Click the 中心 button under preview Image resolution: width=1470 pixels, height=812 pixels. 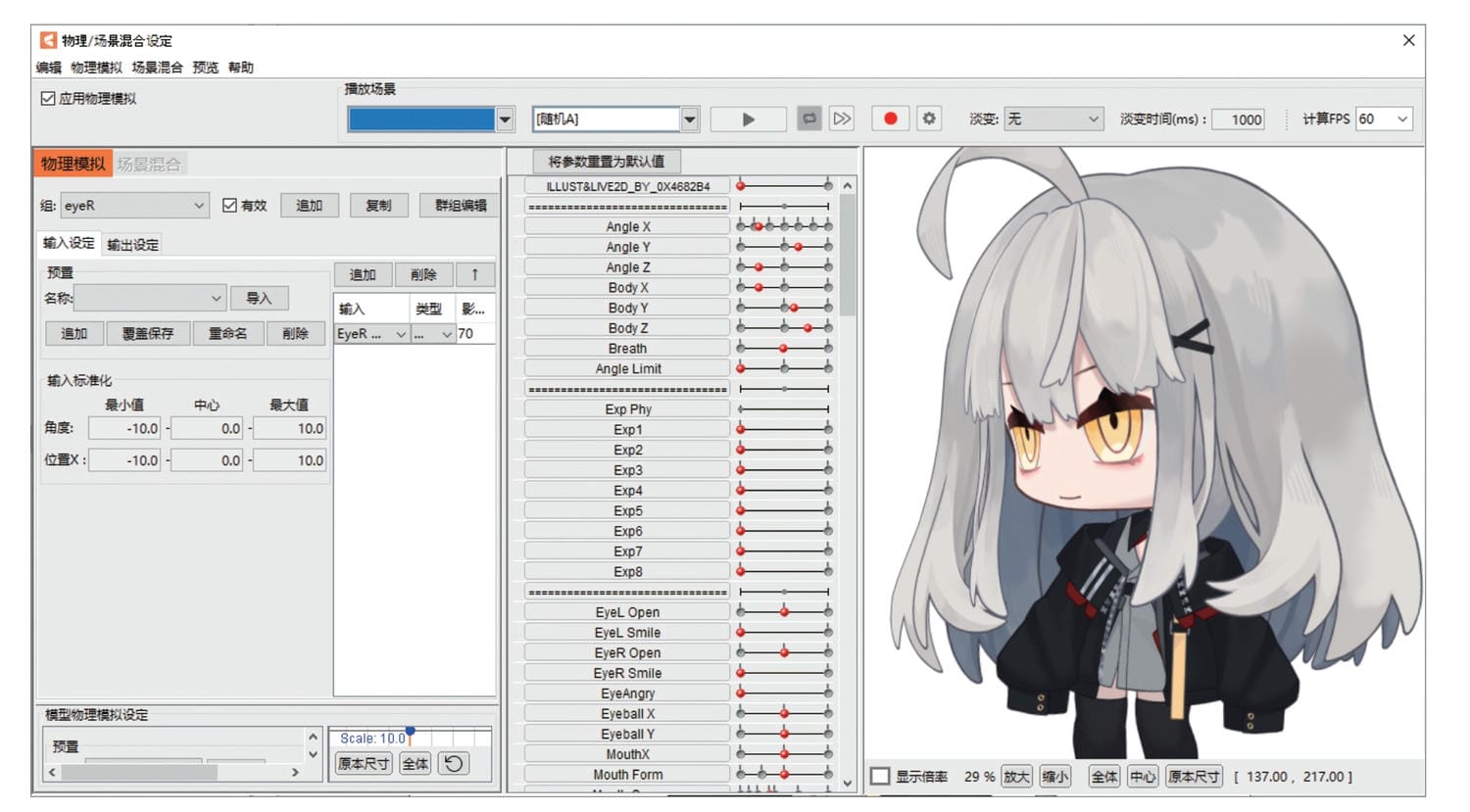click(1143, 777)
